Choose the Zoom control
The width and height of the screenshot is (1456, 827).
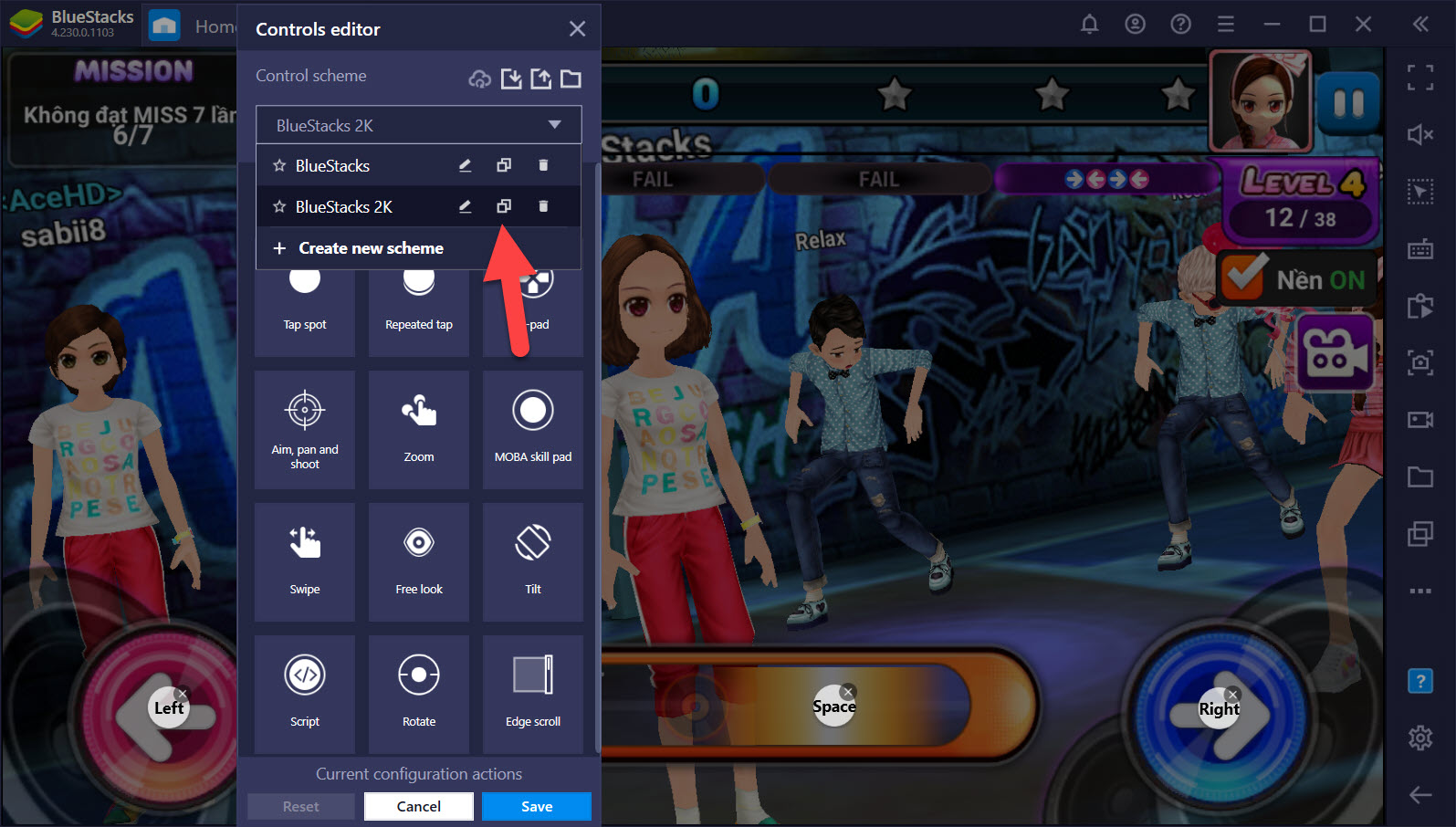click(x=419, y=430)
